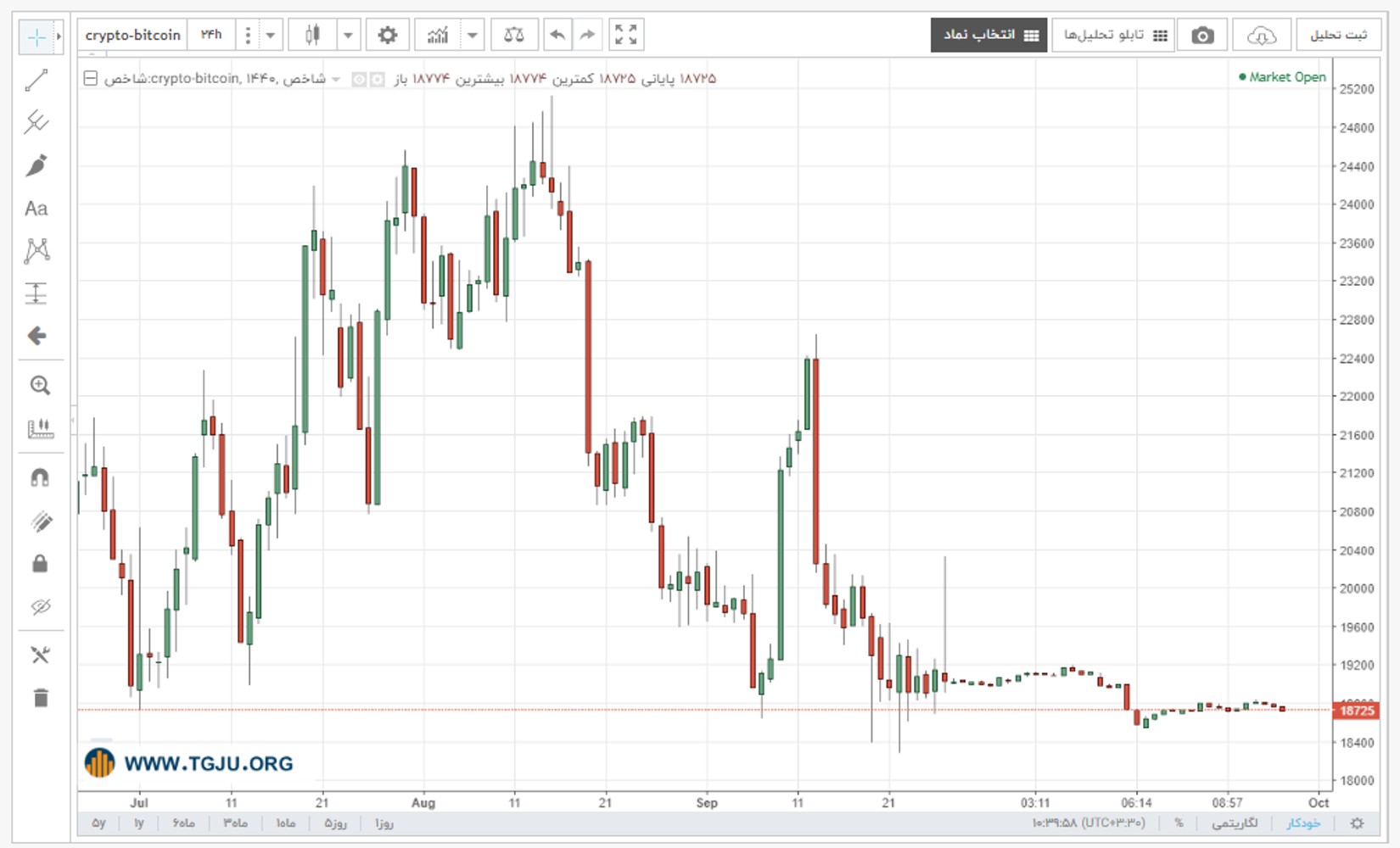Screen dimensions: 1400x848
Task: Click the 24h interval button
Action: [211, 36]
